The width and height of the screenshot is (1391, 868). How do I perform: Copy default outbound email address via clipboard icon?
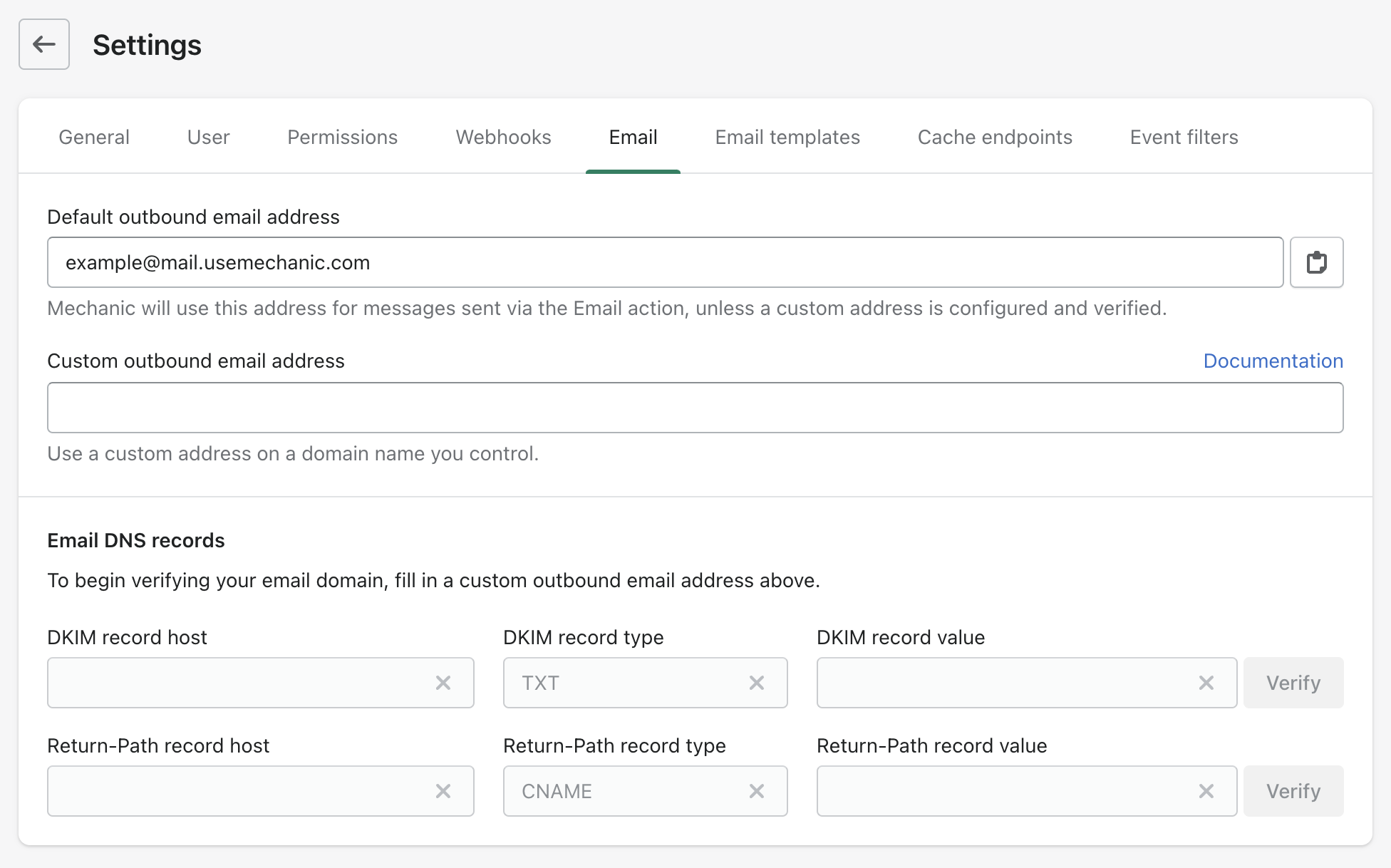pyautogui.click(x=1316, y=262)
